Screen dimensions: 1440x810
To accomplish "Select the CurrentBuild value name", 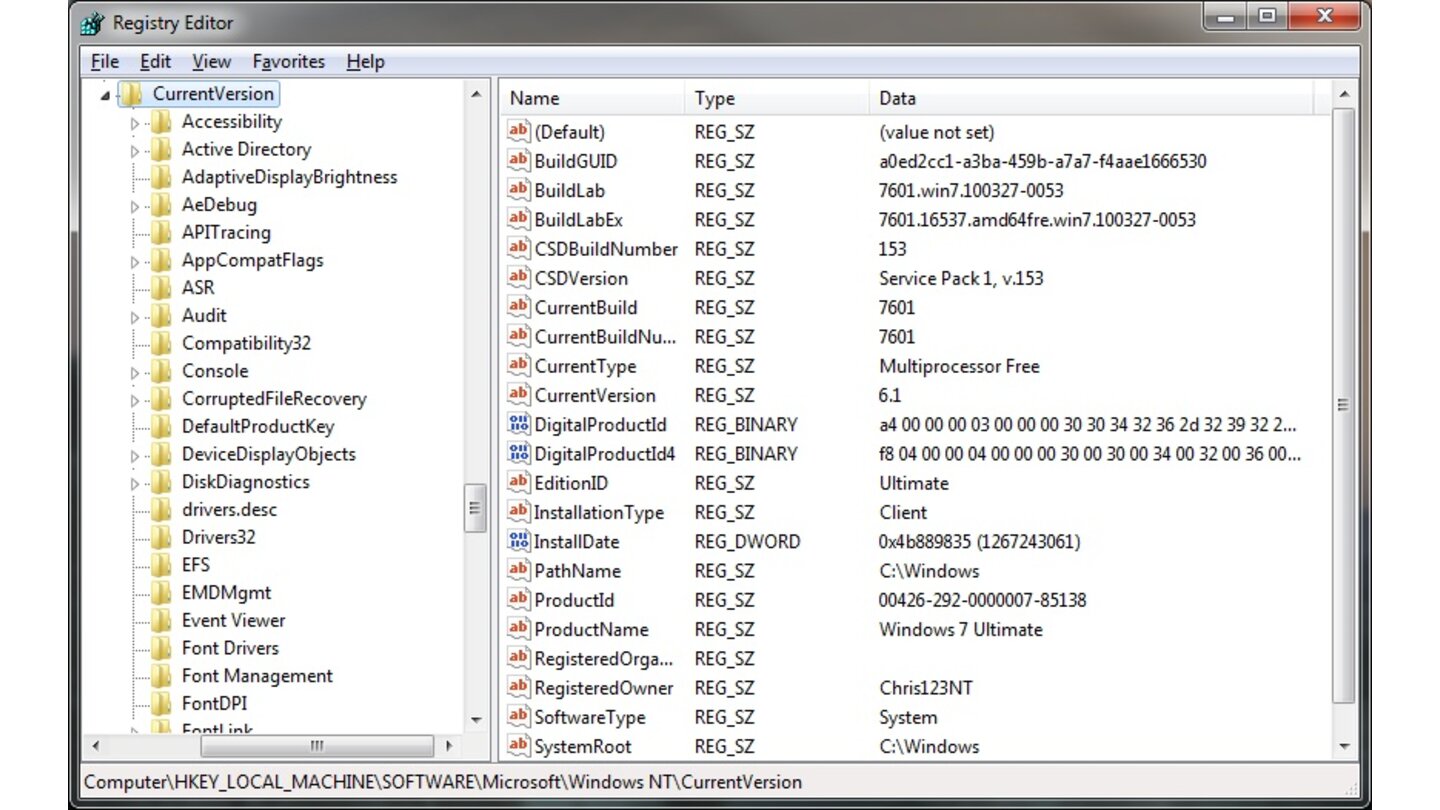I will point(585,307).
